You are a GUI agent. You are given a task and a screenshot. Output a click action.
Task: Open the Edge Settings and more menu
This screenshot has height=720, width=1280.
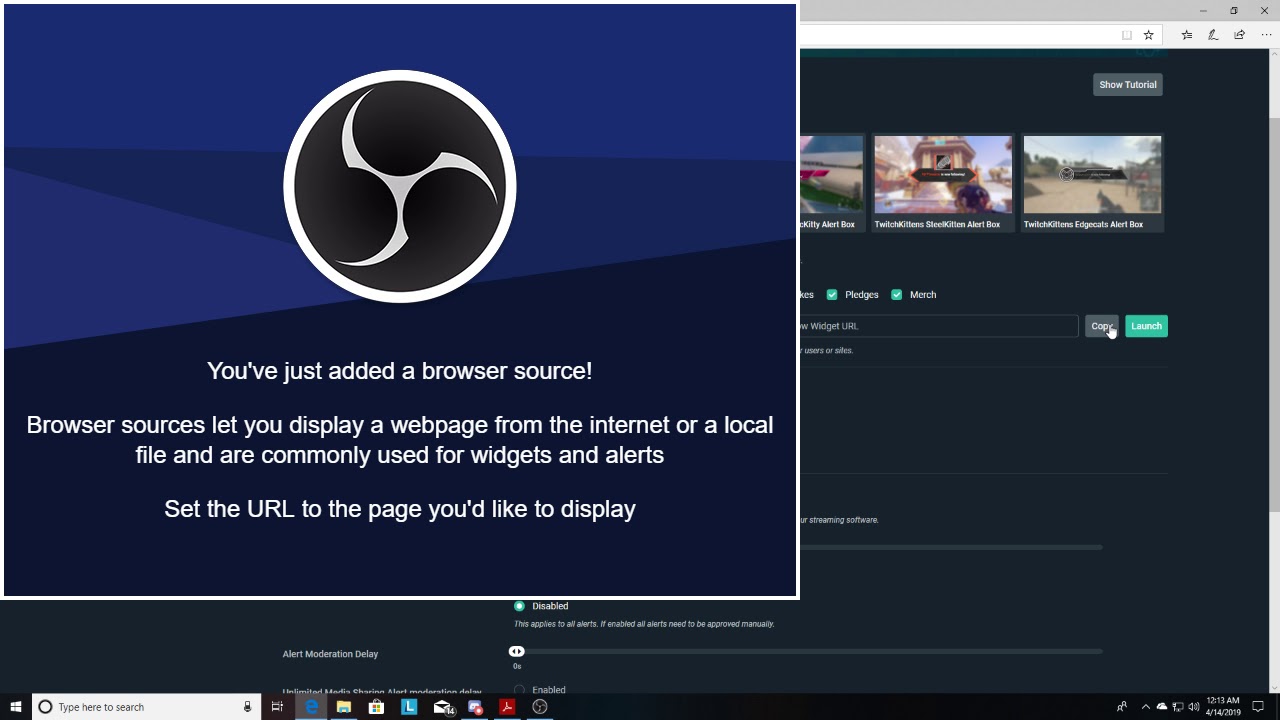[x=1266, y=35]
